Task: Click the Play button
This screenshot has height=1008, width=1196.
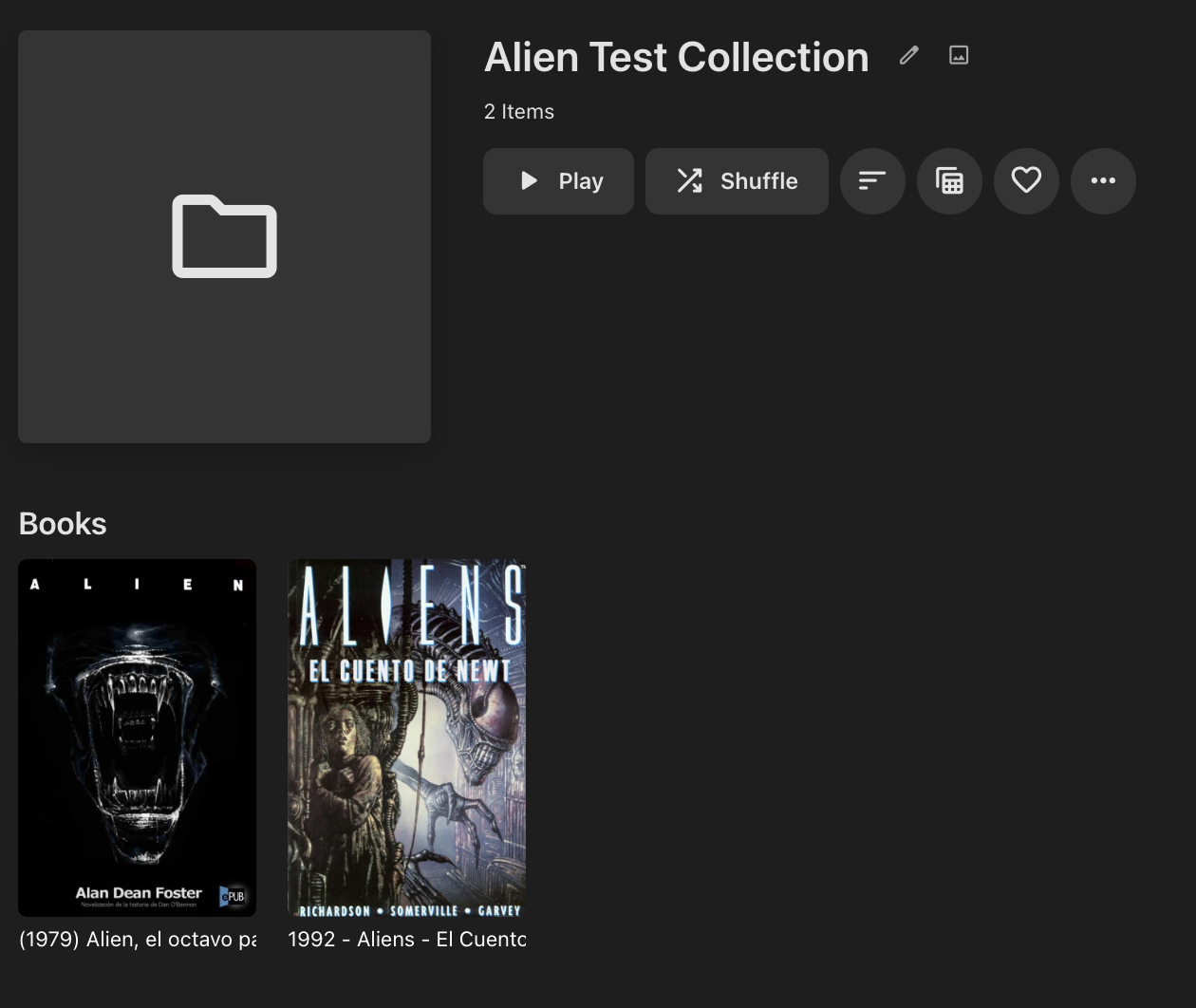Action: click(x=558, y=181)
